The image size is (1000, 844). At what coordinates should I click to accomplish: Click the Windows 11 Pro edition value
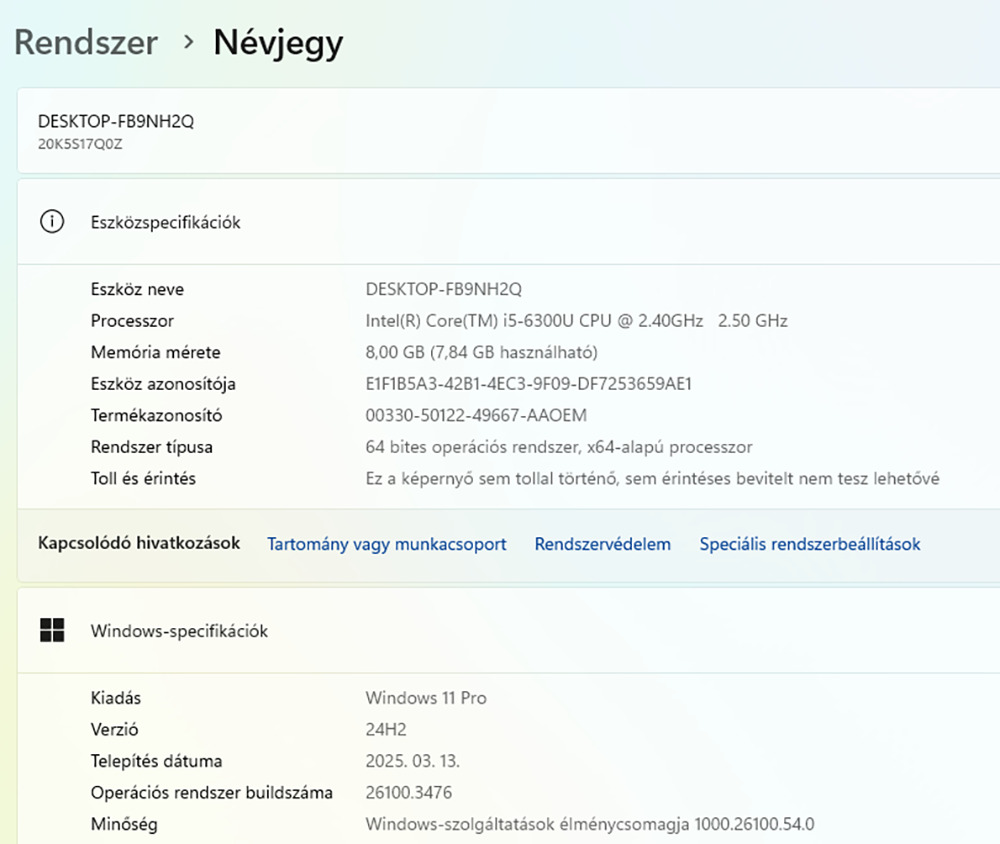coord(426,698)
